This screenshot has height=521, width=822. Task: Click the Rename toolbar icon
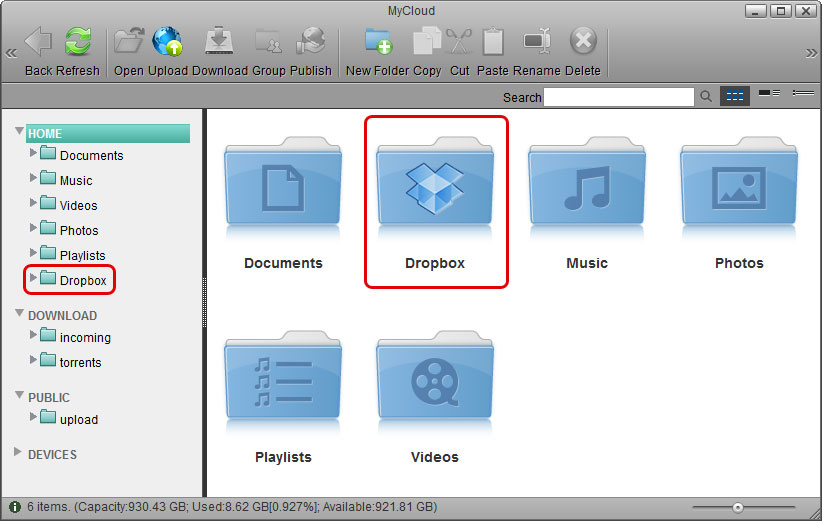[x=538, y=42]
